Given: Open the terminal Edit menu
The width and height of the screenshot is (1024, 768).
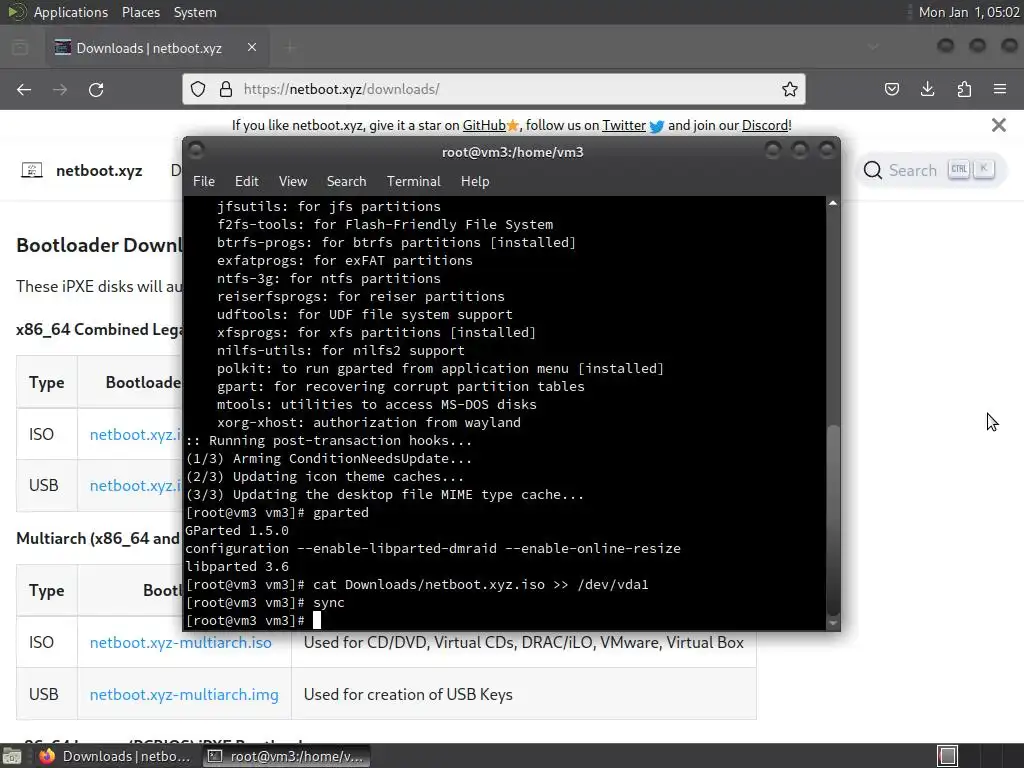Looking at the screenshot, I should point(246,182).
